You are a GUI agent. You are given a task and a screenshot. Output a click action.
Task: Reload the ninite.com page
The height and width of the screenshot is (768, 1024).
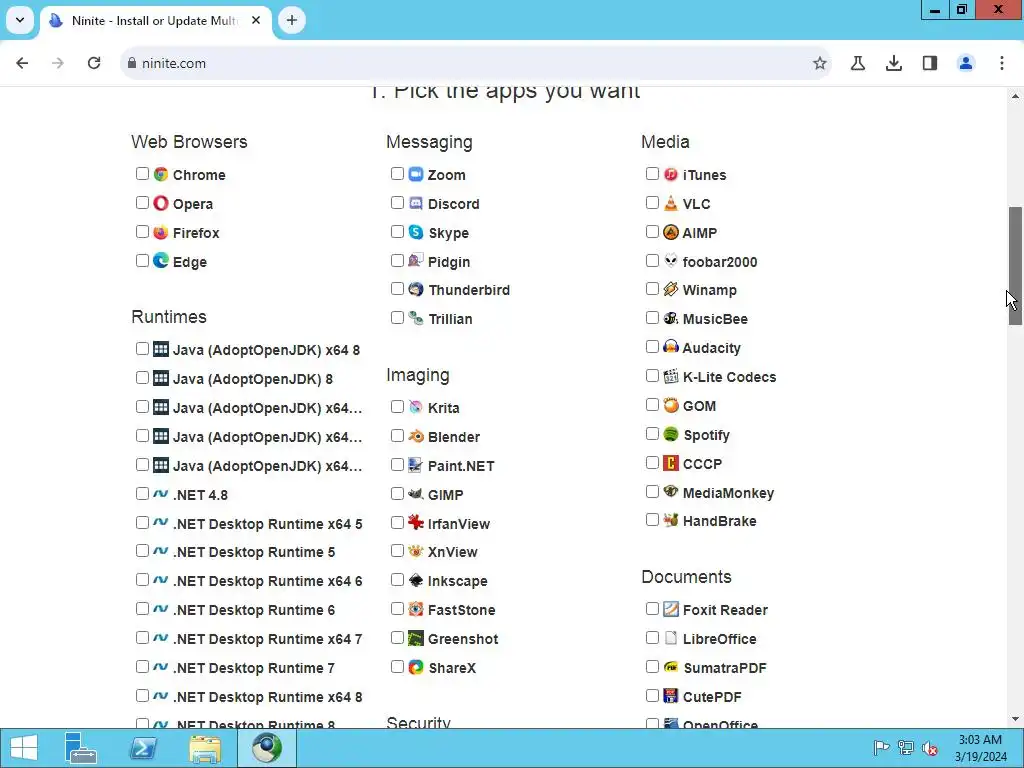(x=94, y=63)
